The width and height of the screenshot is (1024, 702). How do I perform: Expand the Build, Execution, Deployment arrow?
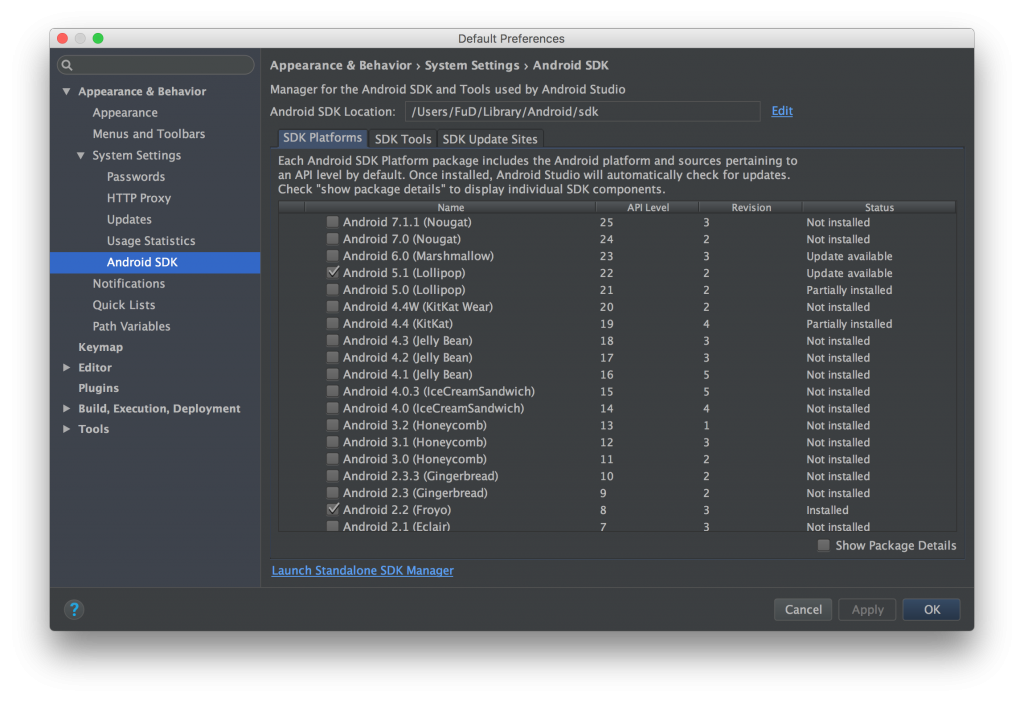click(x=67, y=409)
